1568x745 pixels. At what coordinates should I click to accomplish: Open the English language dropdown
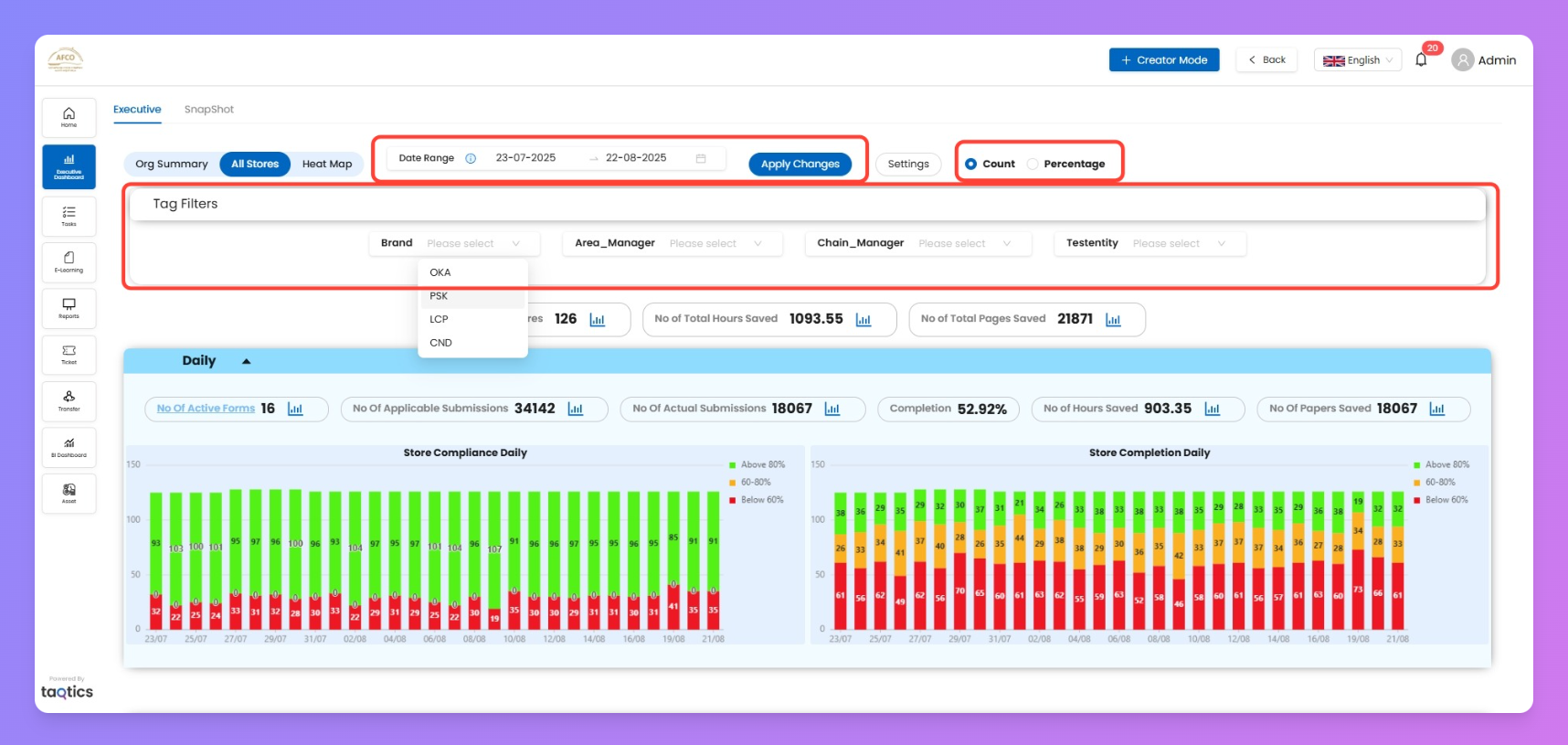pyautogui.click(x=1357, y=60)
